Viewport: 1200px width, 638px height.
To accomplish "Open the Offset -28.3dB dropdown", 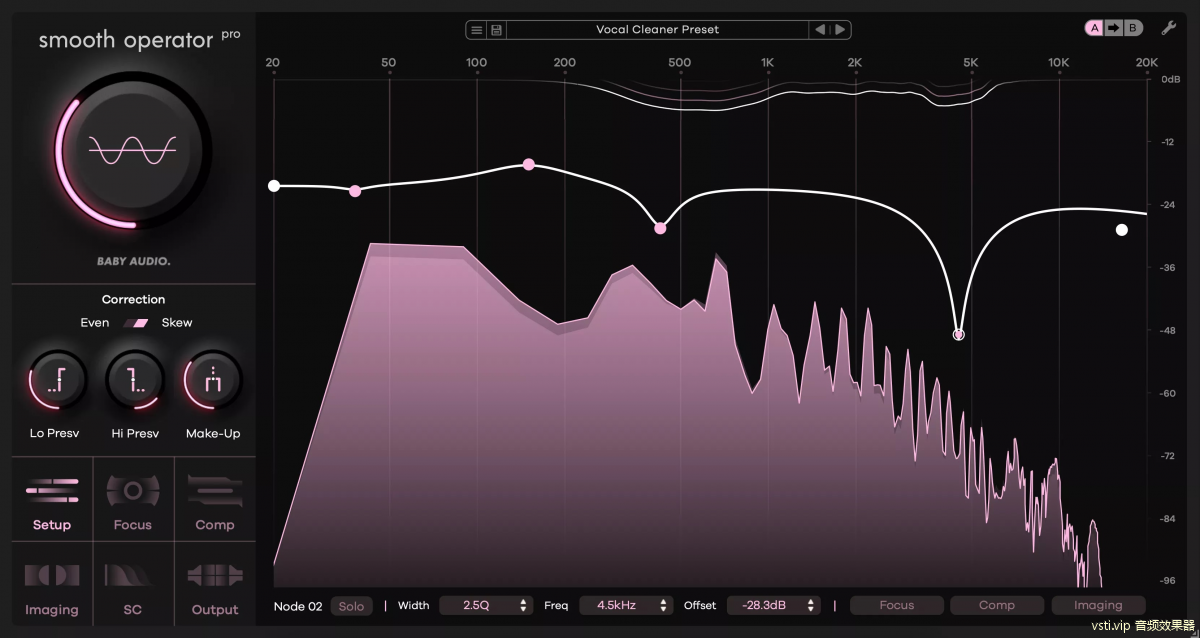I will (x=774, y=606).
